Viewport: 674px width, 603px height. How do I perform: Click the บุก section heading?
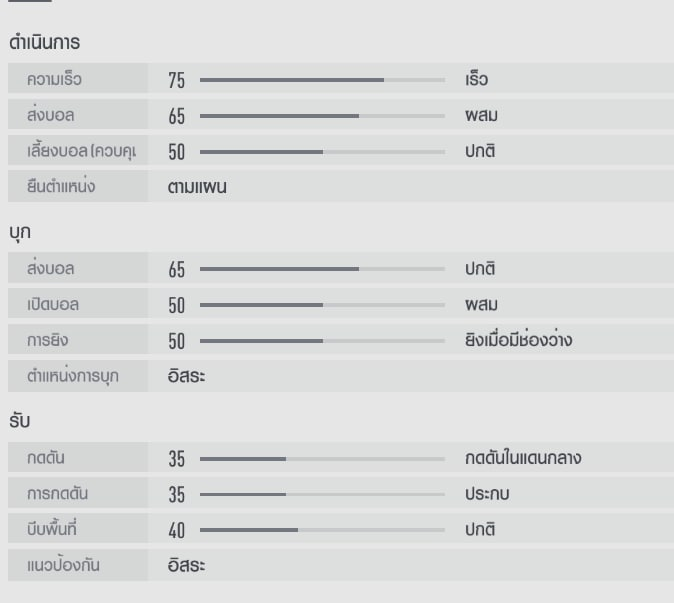click(x=21, y=232)
